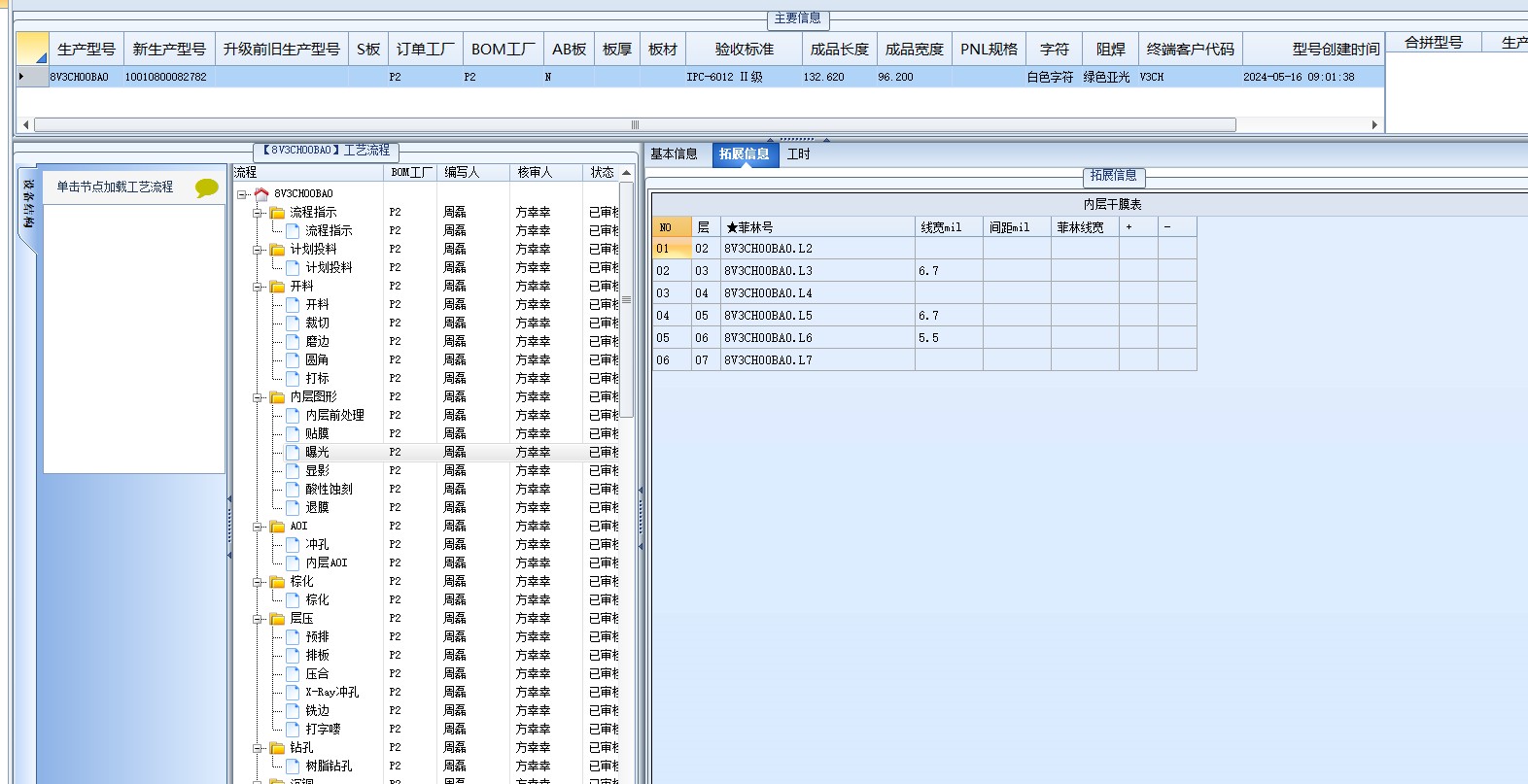The image size is (1528, 784).
Task: Select the 预排 tree node
Action: 317,636
